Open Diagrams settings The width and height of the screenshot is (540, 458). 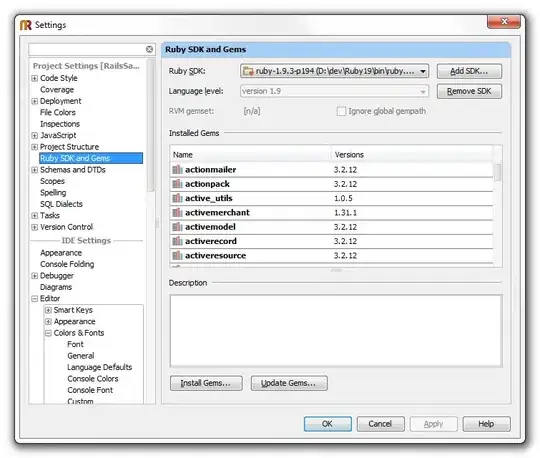56,287
